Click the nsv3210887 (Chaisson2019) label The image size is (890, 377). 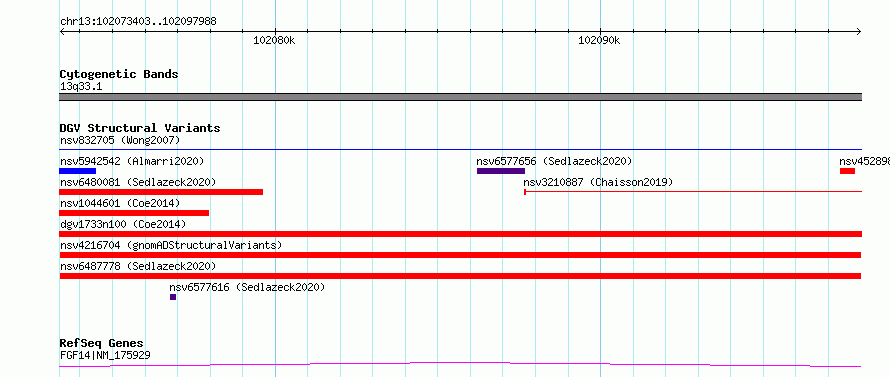click(x=598, y=182)
